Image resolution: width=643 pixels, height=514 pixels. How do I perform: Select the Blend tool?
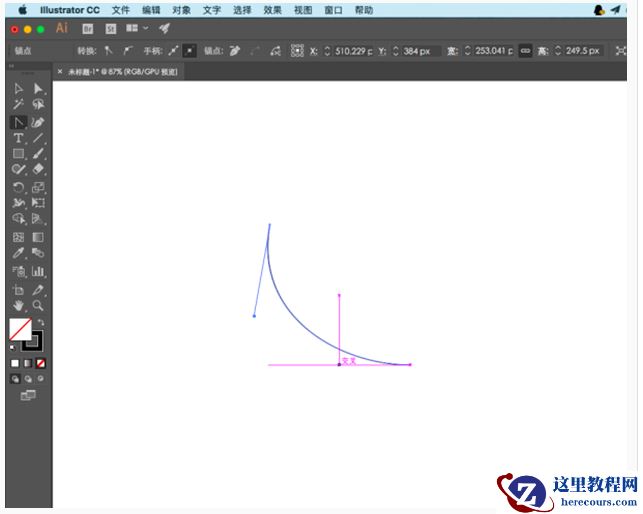pyautogui.click(x=38, y=252)
